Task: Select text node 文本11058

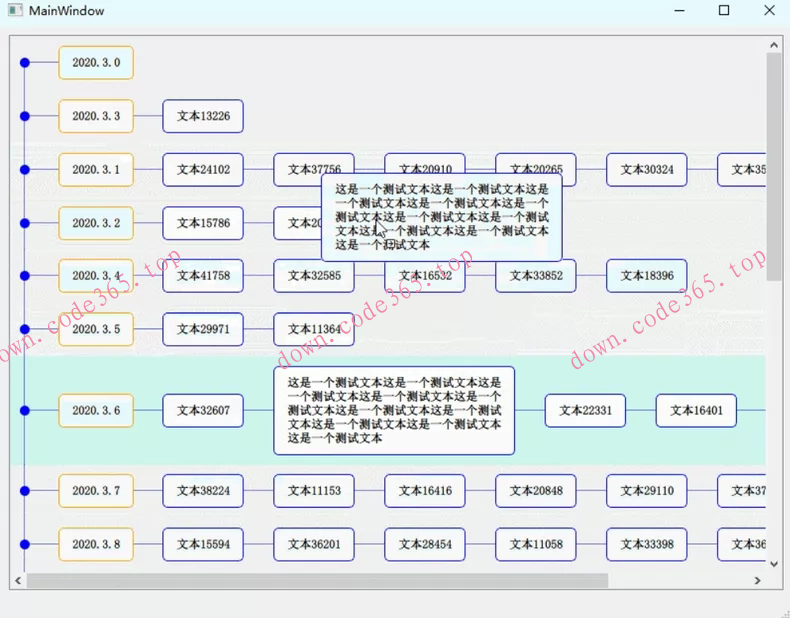Action: pyautogui.click(x=535, y=544)
